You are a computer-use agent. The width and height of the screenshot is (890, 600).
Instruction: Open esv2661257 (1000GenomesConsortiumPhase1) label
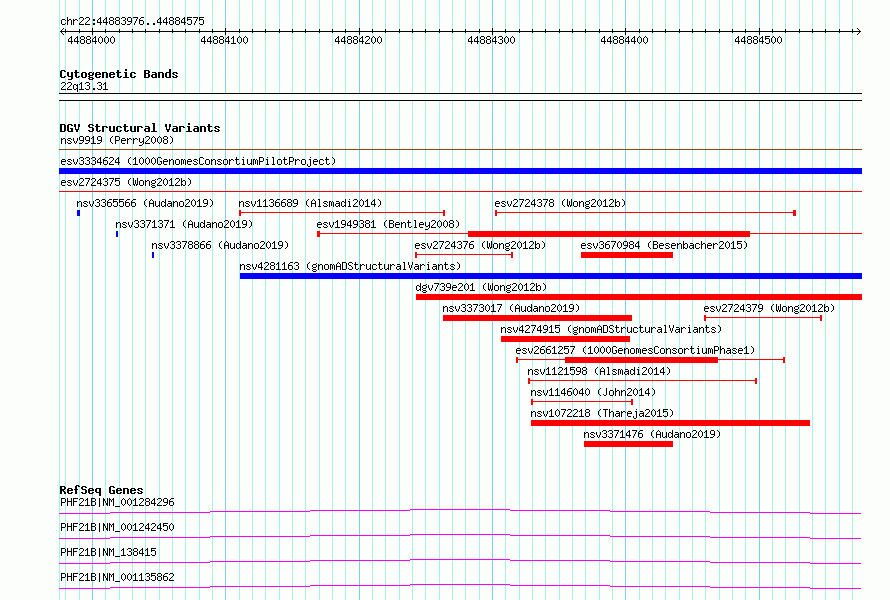635,350
